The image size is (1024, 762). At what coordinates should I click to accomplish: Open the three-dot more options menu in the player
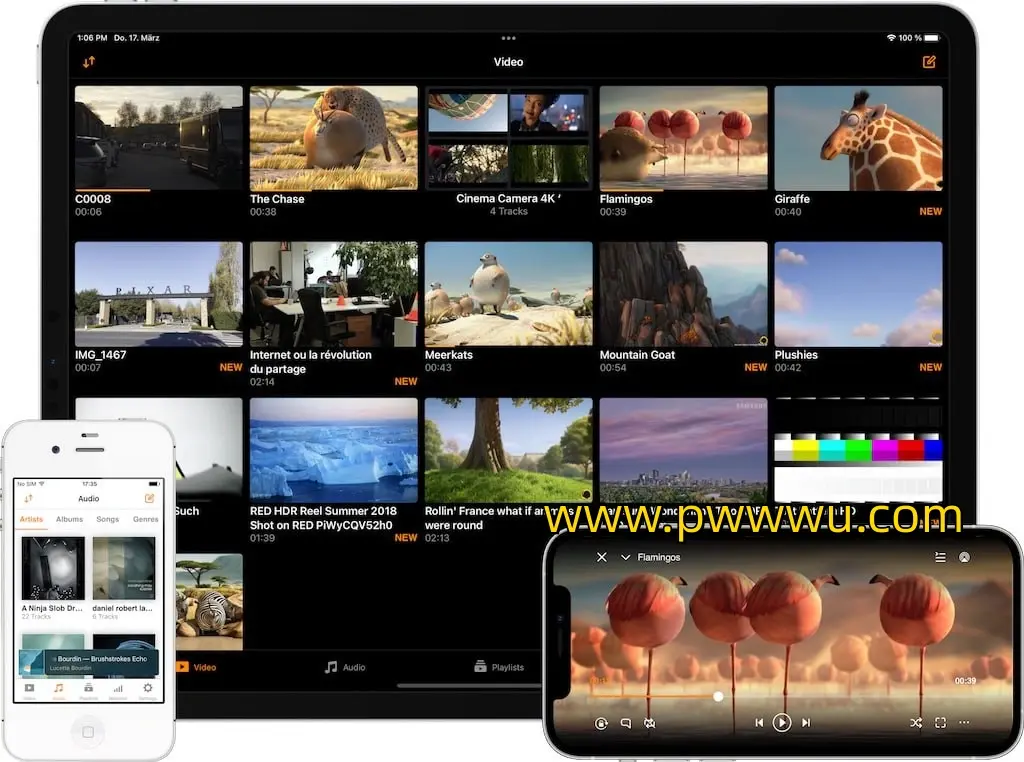point(964,722)
